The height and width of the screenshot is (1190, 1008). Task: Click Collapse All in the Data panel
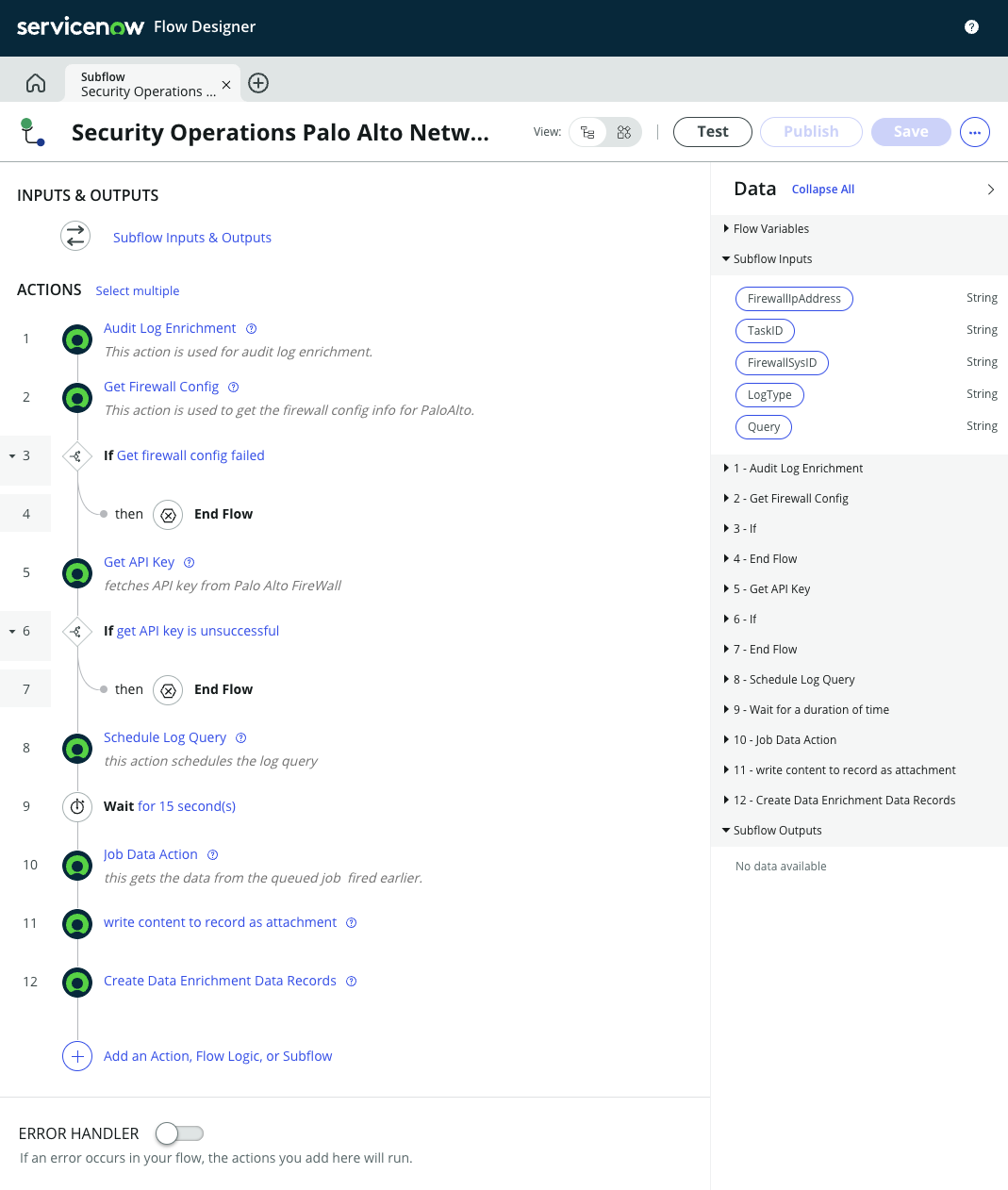point(823,190)
